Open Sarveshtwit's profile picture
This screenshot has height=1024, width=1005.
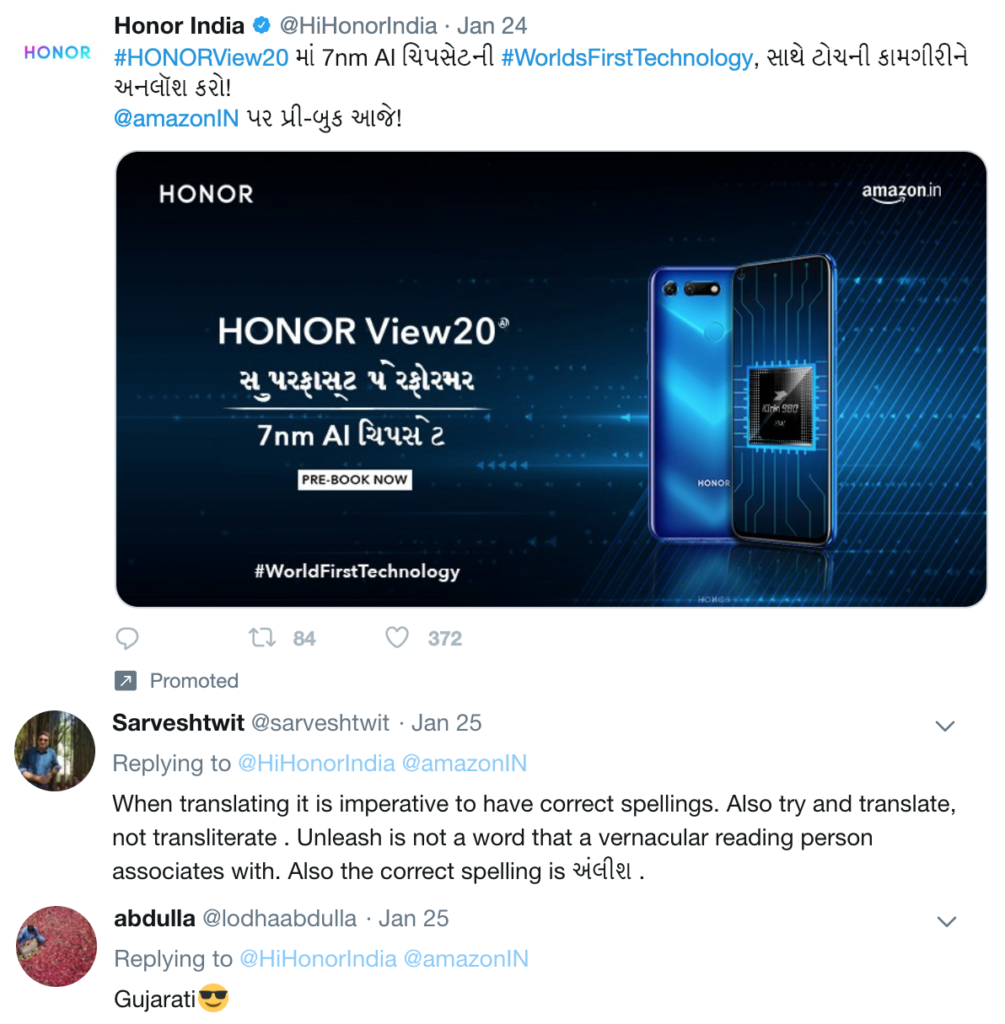(x=57, y=750)
